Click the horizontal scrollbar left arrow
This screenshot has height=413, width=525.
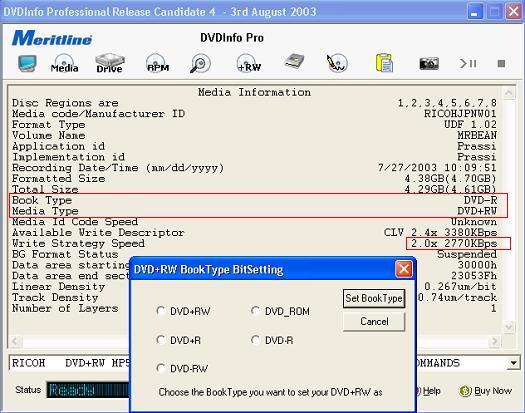click(x=14, y=341)
